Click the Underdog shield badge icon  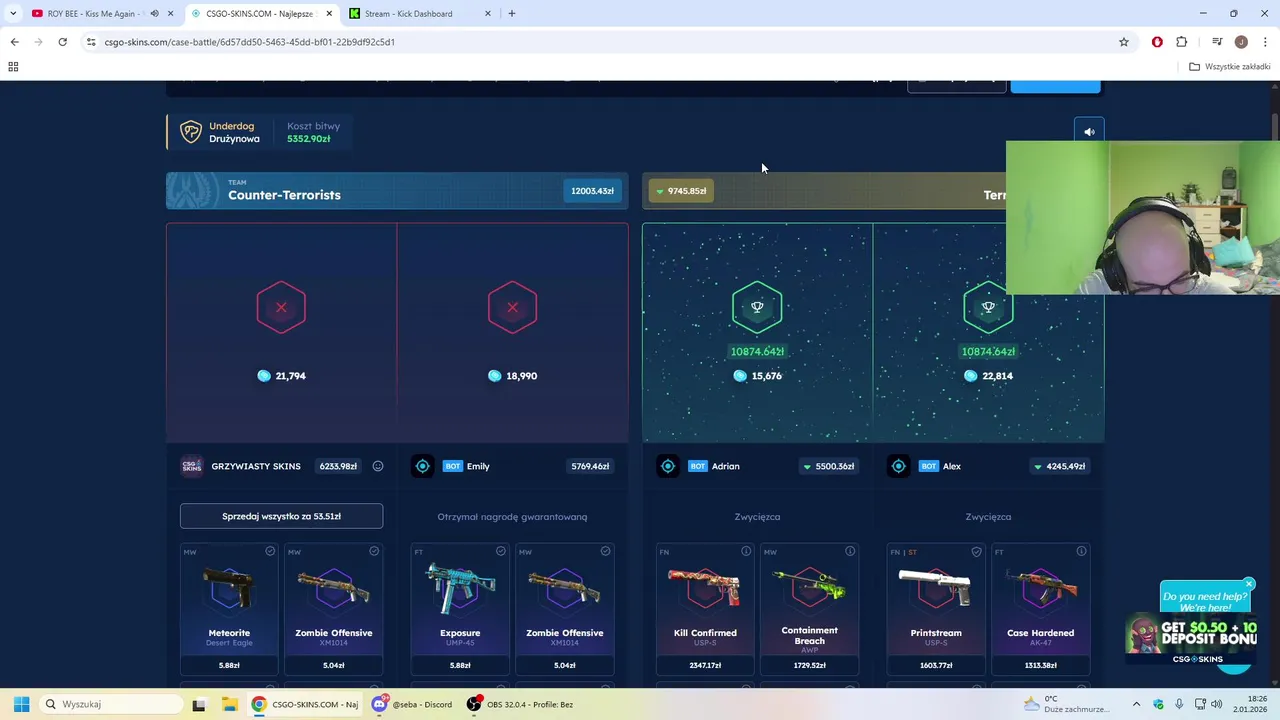coord(190,132)
